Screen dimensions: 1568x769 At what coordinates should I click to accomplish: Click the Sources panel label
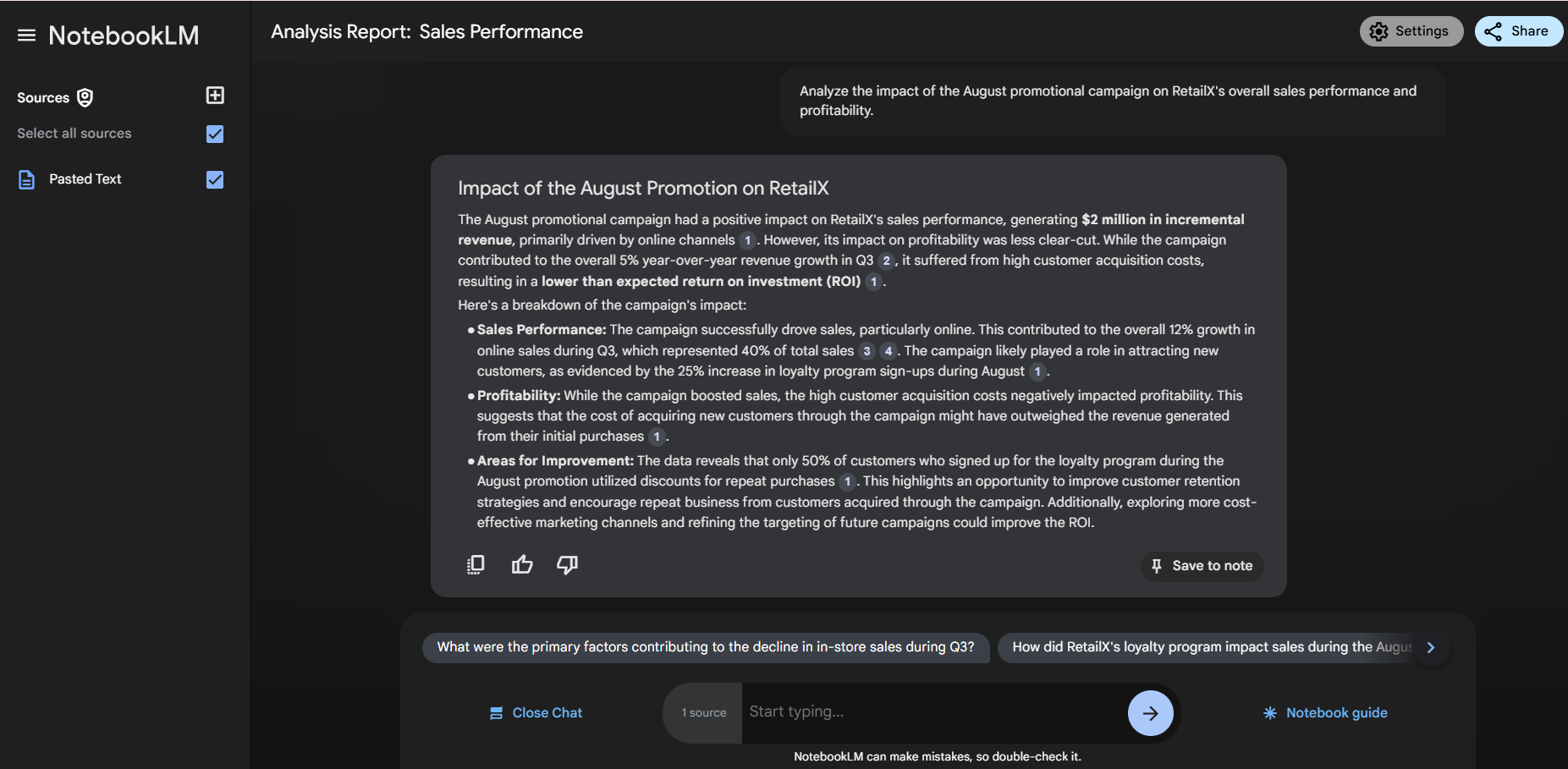[43, 97]
